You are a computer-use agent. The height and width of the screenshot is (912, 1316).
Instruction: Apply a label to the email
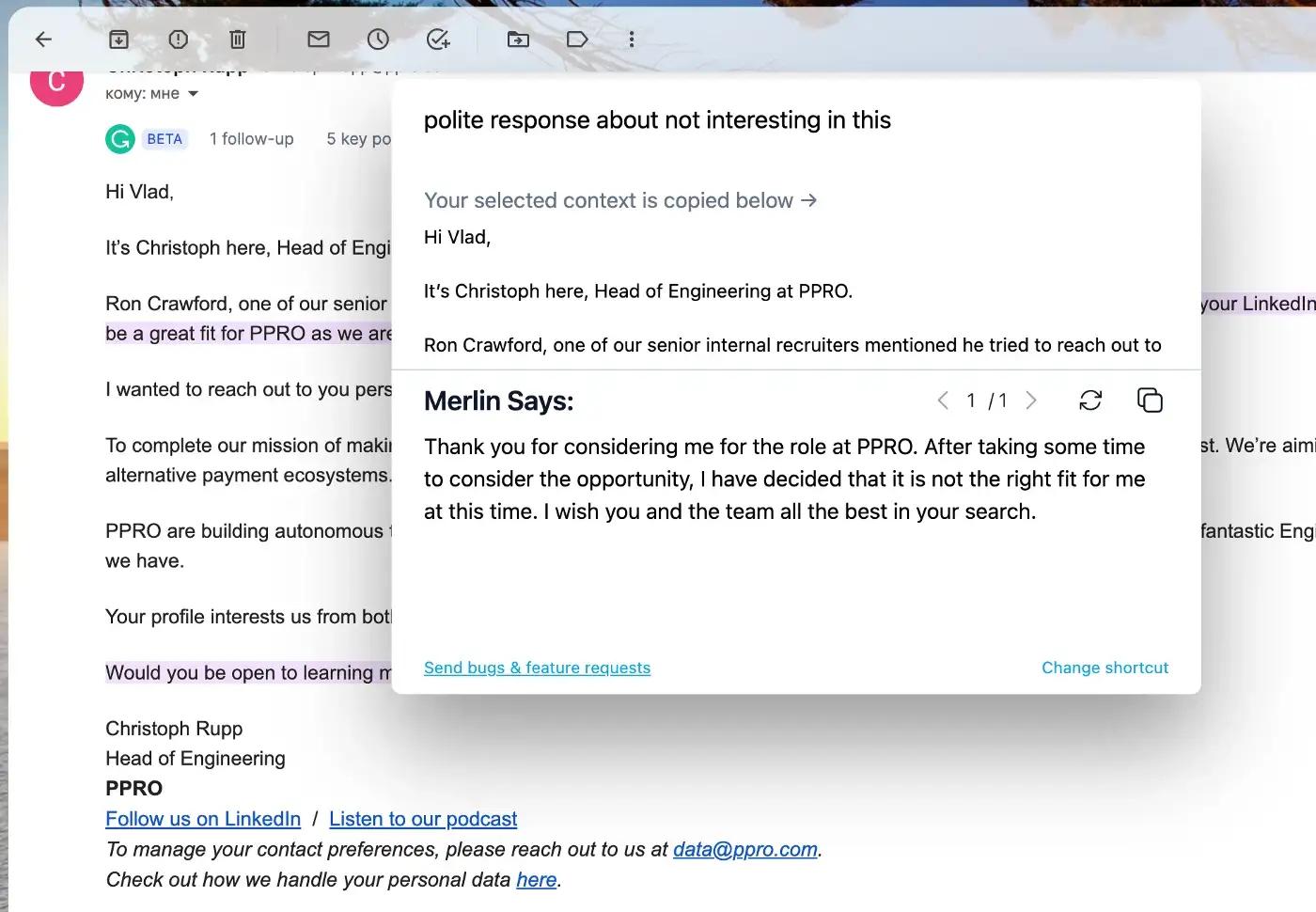point(576,39)
